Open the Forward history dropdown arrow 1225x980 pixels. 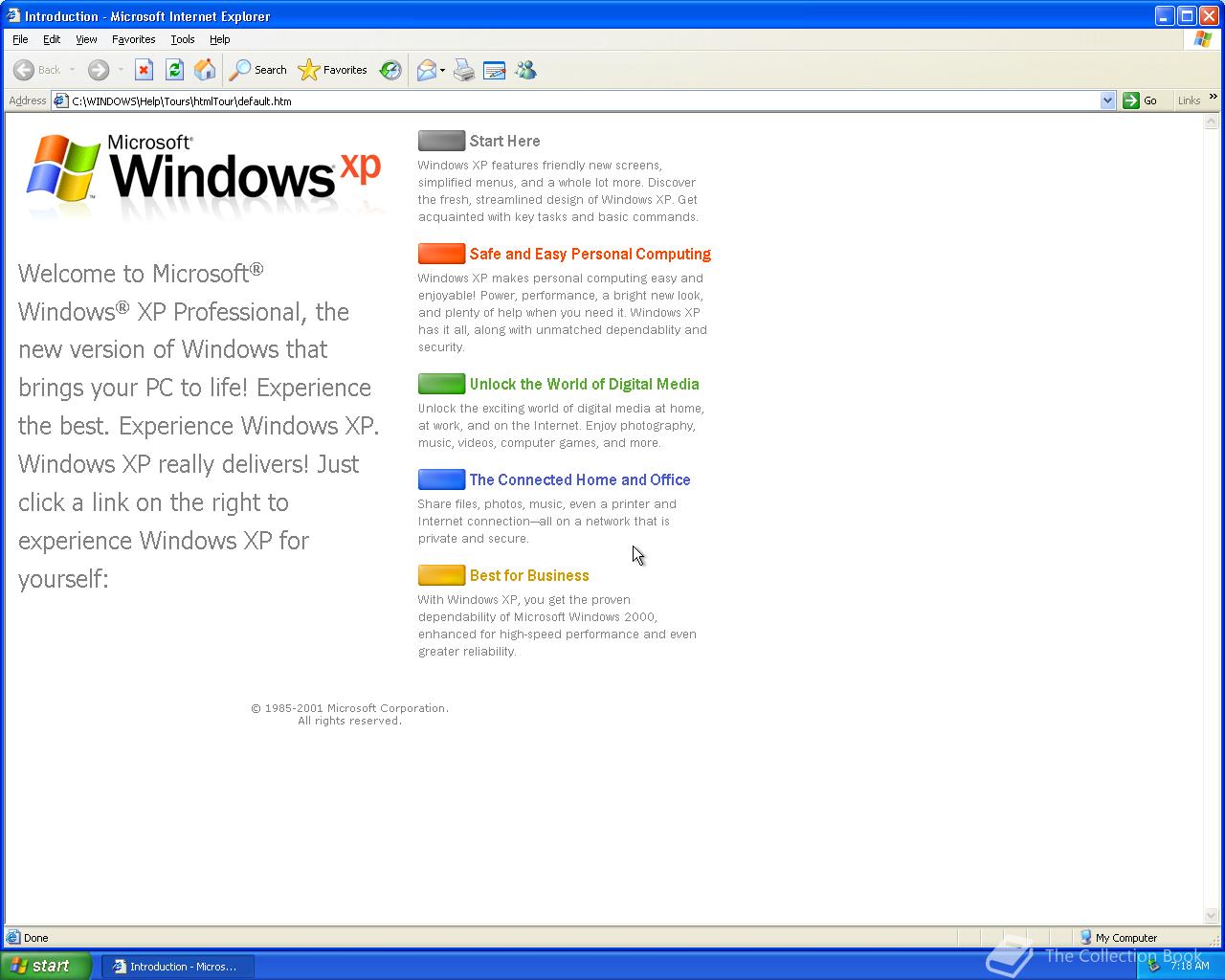(121, 70)
